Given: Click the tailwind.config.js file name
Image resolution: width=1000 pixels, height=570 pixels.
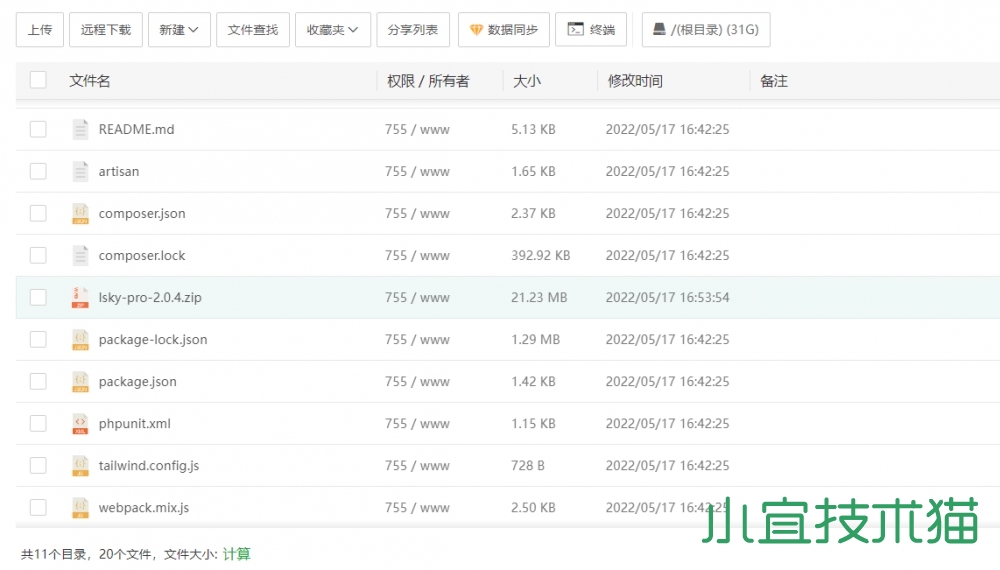Looking at the screenshot, I should [149, 466].
